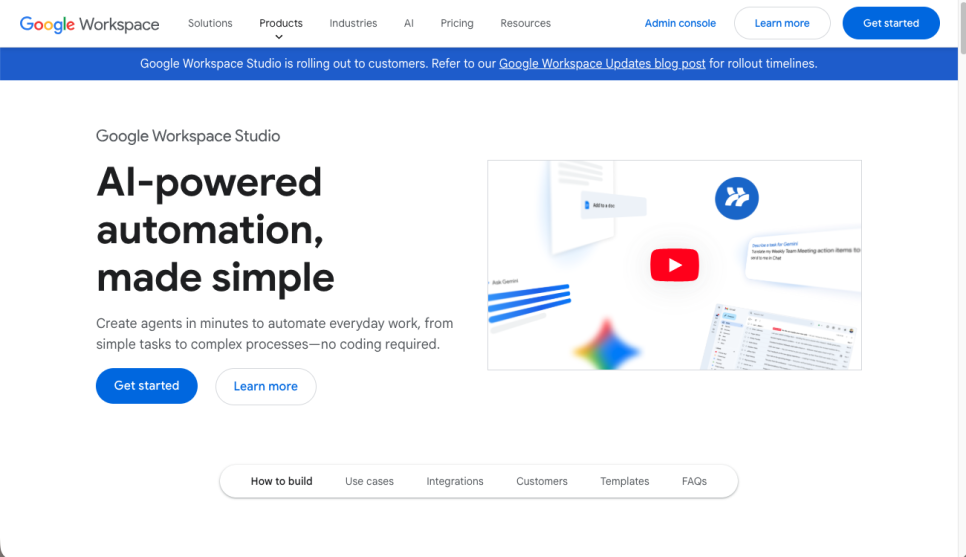The height and width of the screenshot is (557, 966).
Task: Expand the Products menu chevron
Action: click(x=279, y=37)
